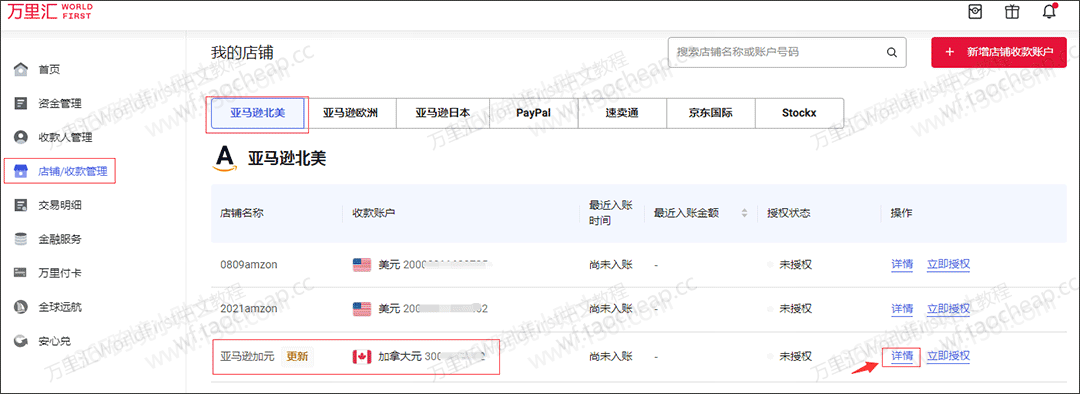Click 新增店铺收款账户 button
The width and height of the screenshot is (1080, 394).
(x=999, y=52)
